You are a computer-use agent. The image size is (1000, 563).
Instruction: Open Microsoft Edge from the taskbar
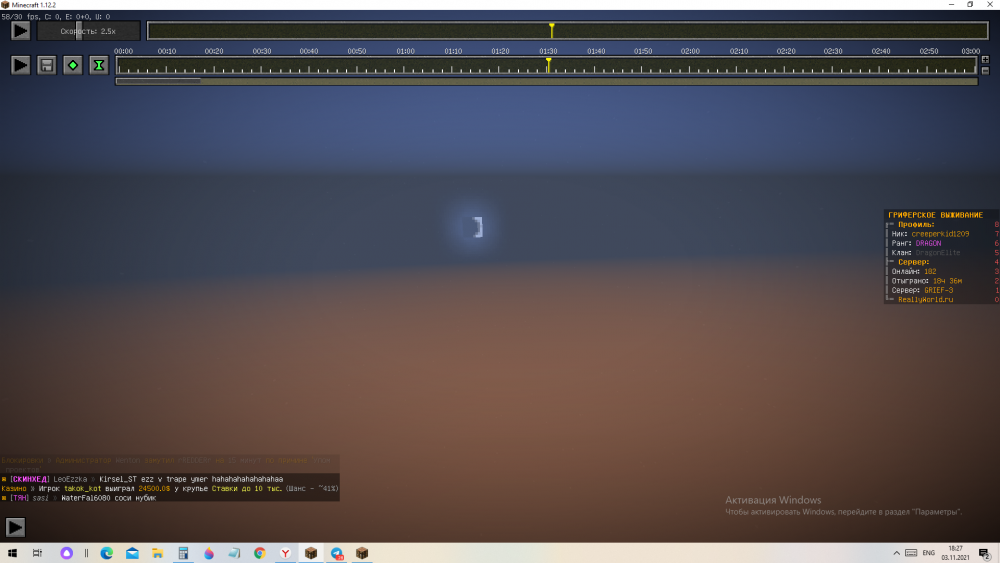coord(107,553)
